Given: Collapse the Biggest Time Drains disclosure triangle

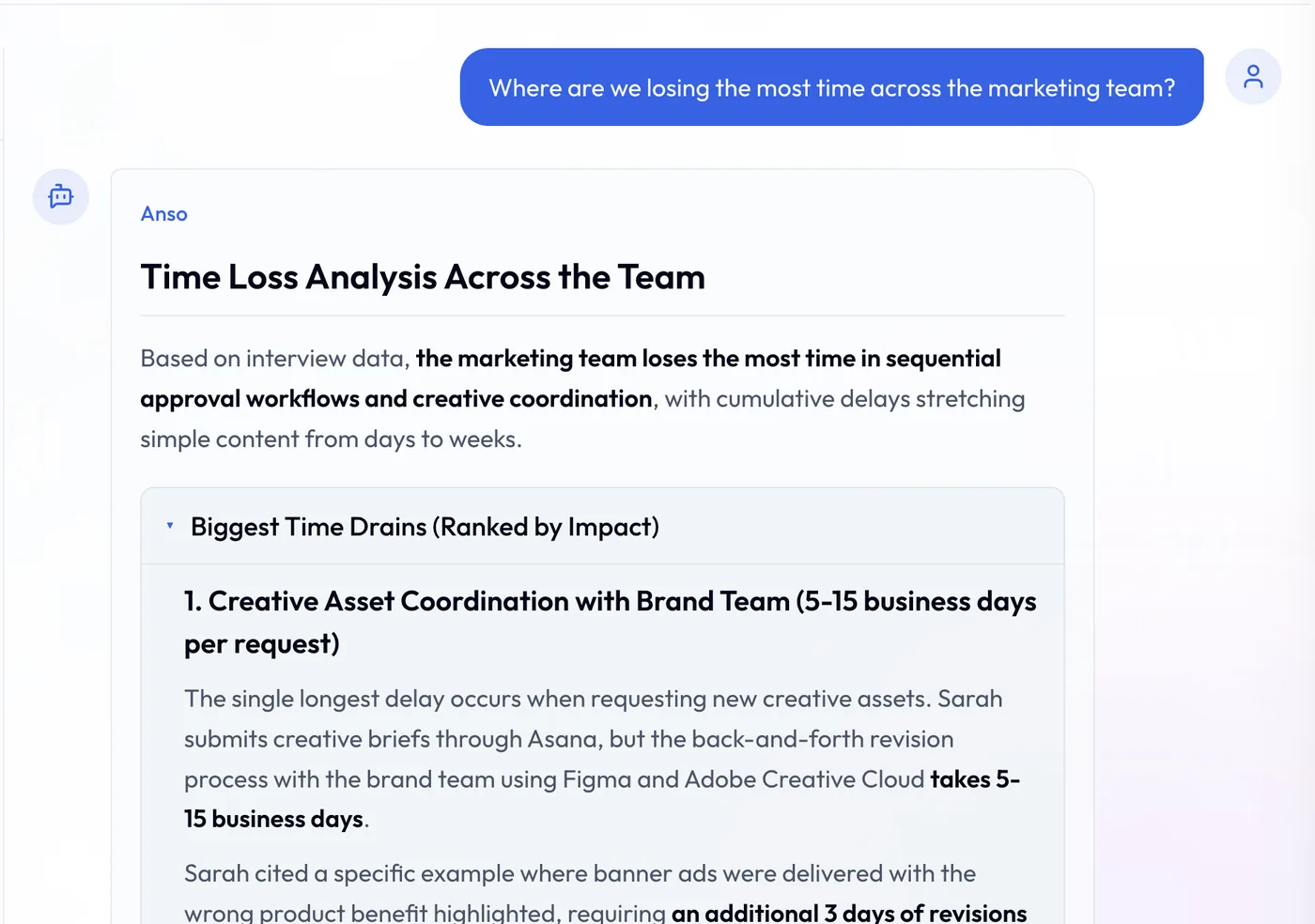Looking at the screenshot, I should tap(170, 526).
